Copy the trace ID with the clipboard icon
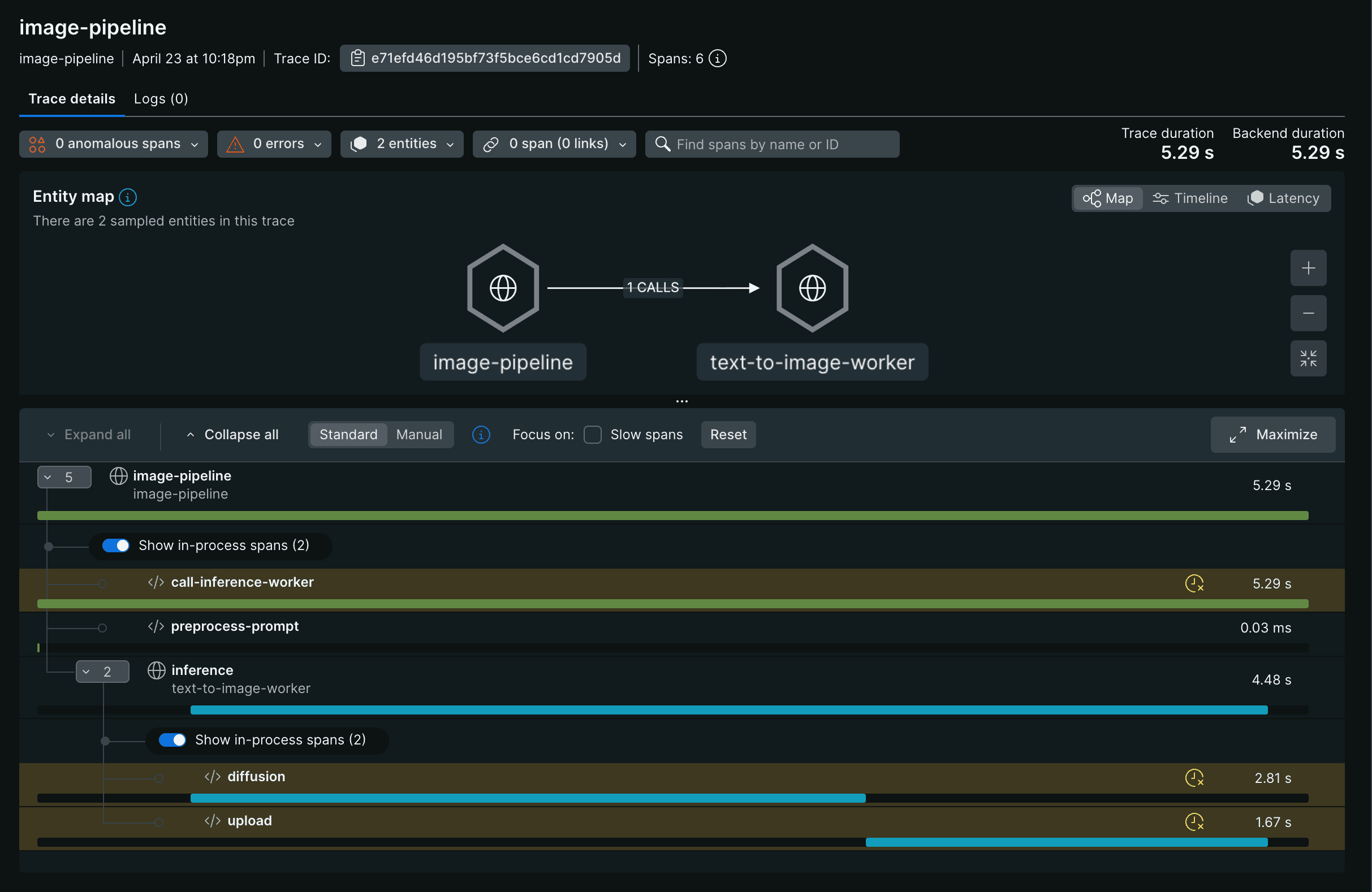1372x892 pixels. pos(357,58)
